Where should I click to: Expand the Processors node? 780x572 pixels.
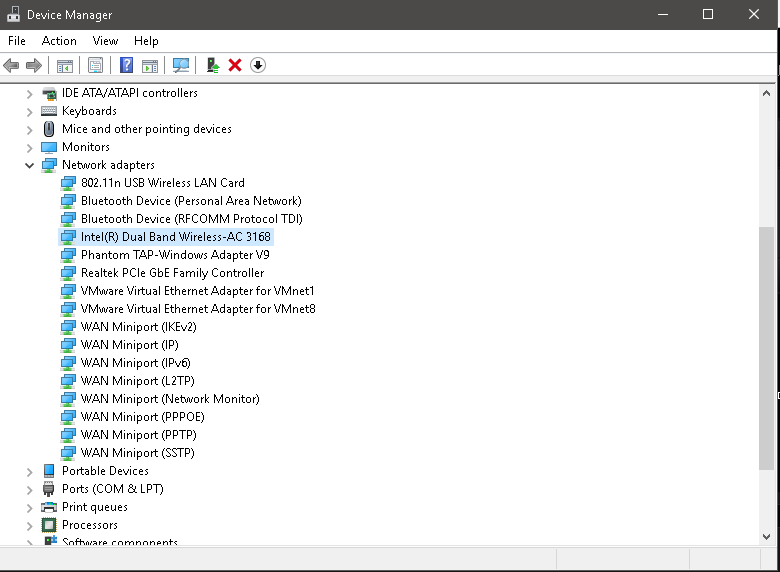pos(29,525)
